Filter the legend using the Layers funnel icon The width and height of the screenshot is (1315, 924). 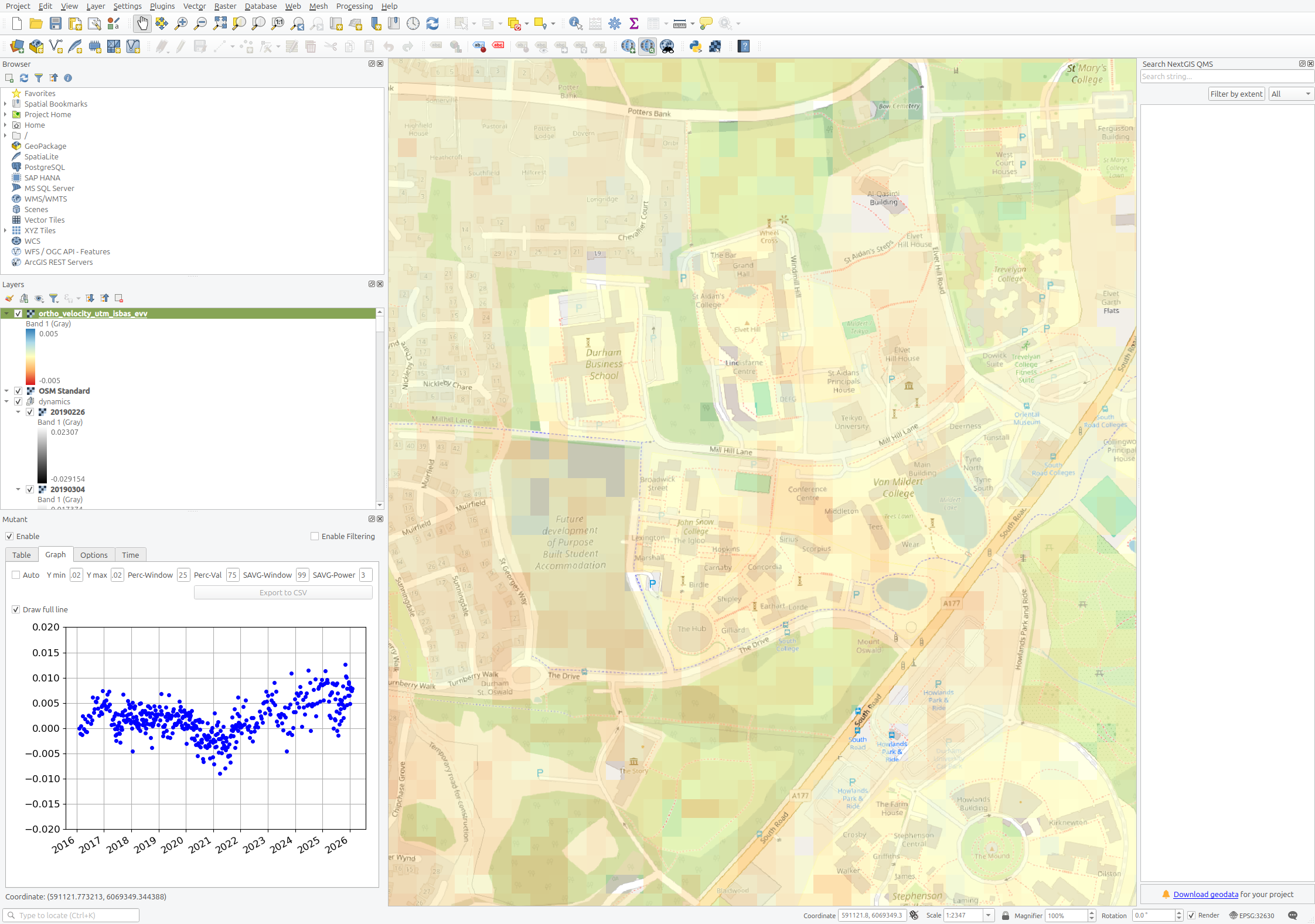[53, 298]
